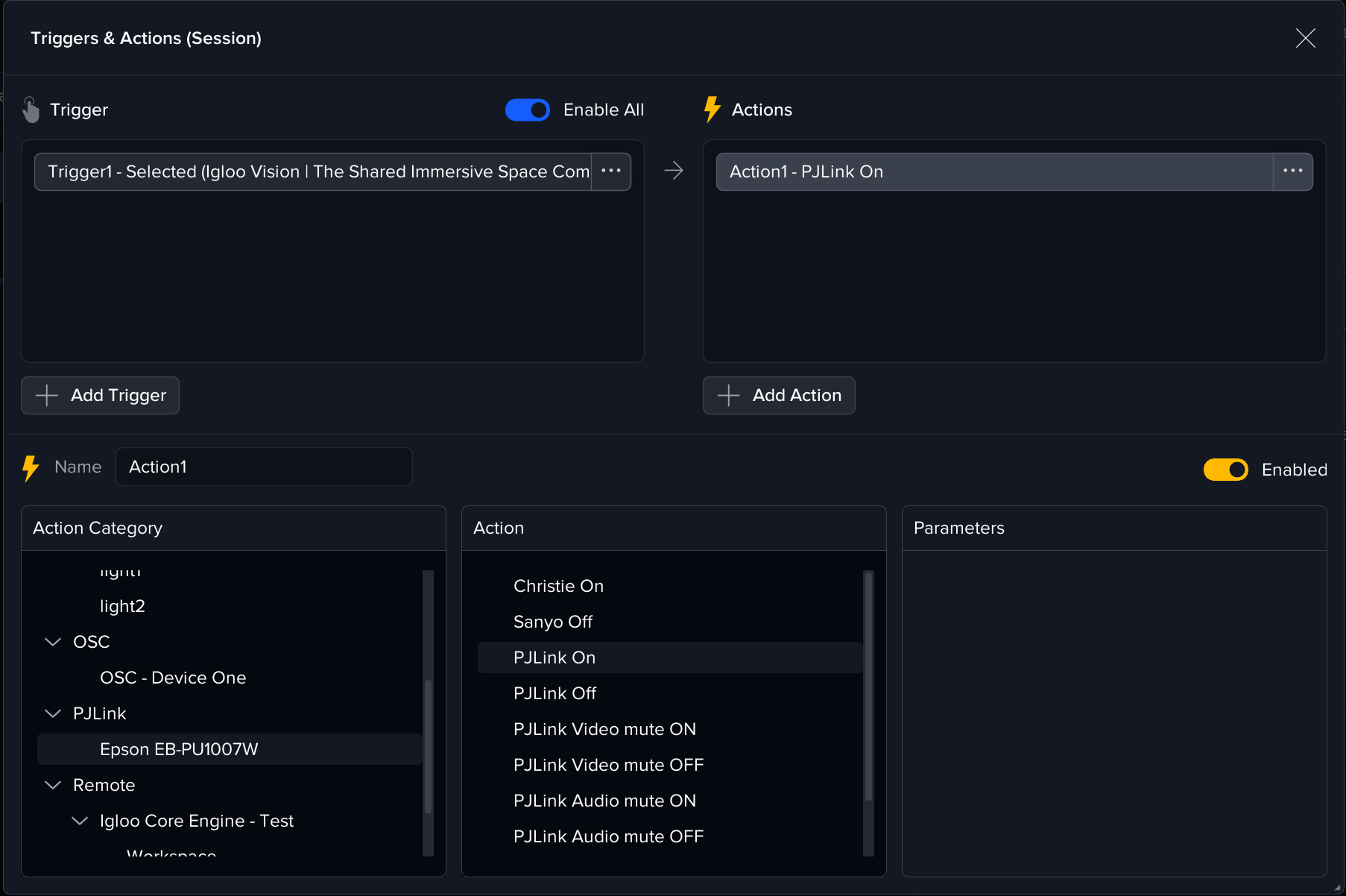Collapse Igloo Core Engine - Test node
This screenshot has height=896, width=1346.
80,821
